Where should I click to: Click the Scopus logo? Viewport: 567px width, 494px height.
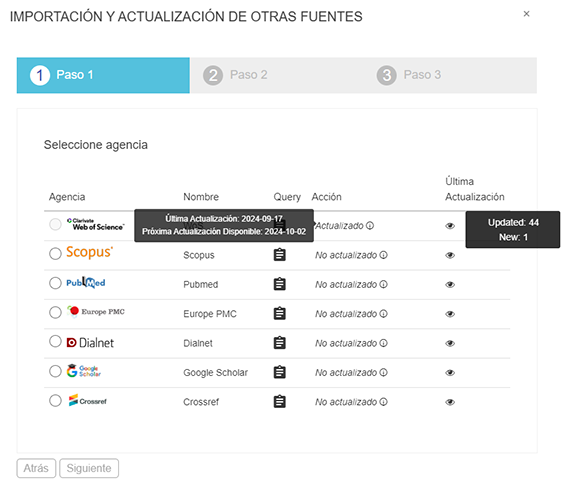click(x=90, y=252)
